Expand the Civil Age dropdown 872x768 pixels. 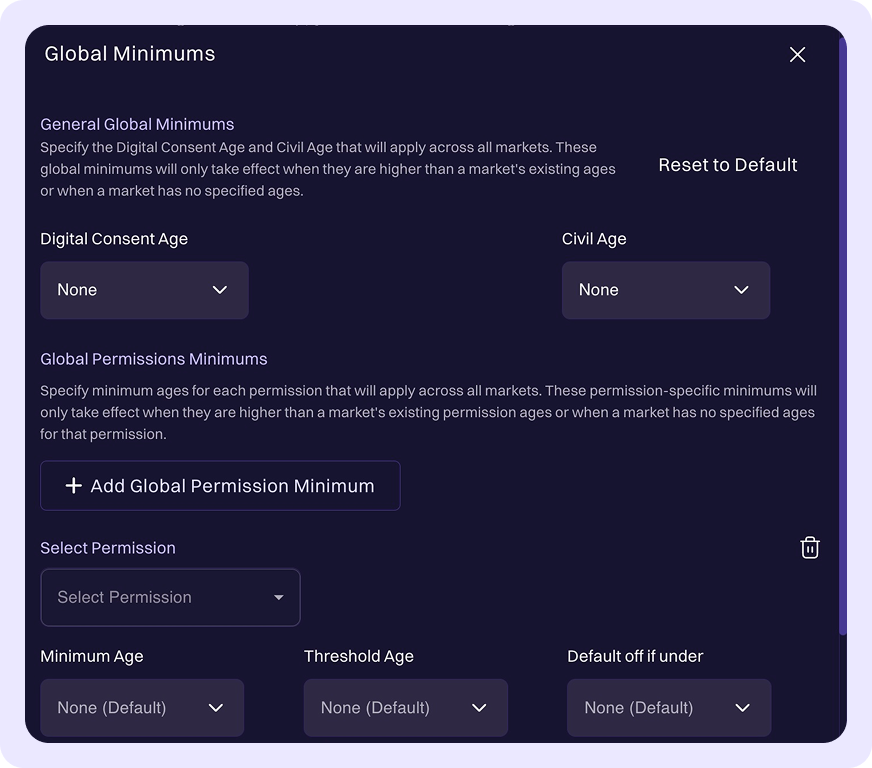[665, 290]
